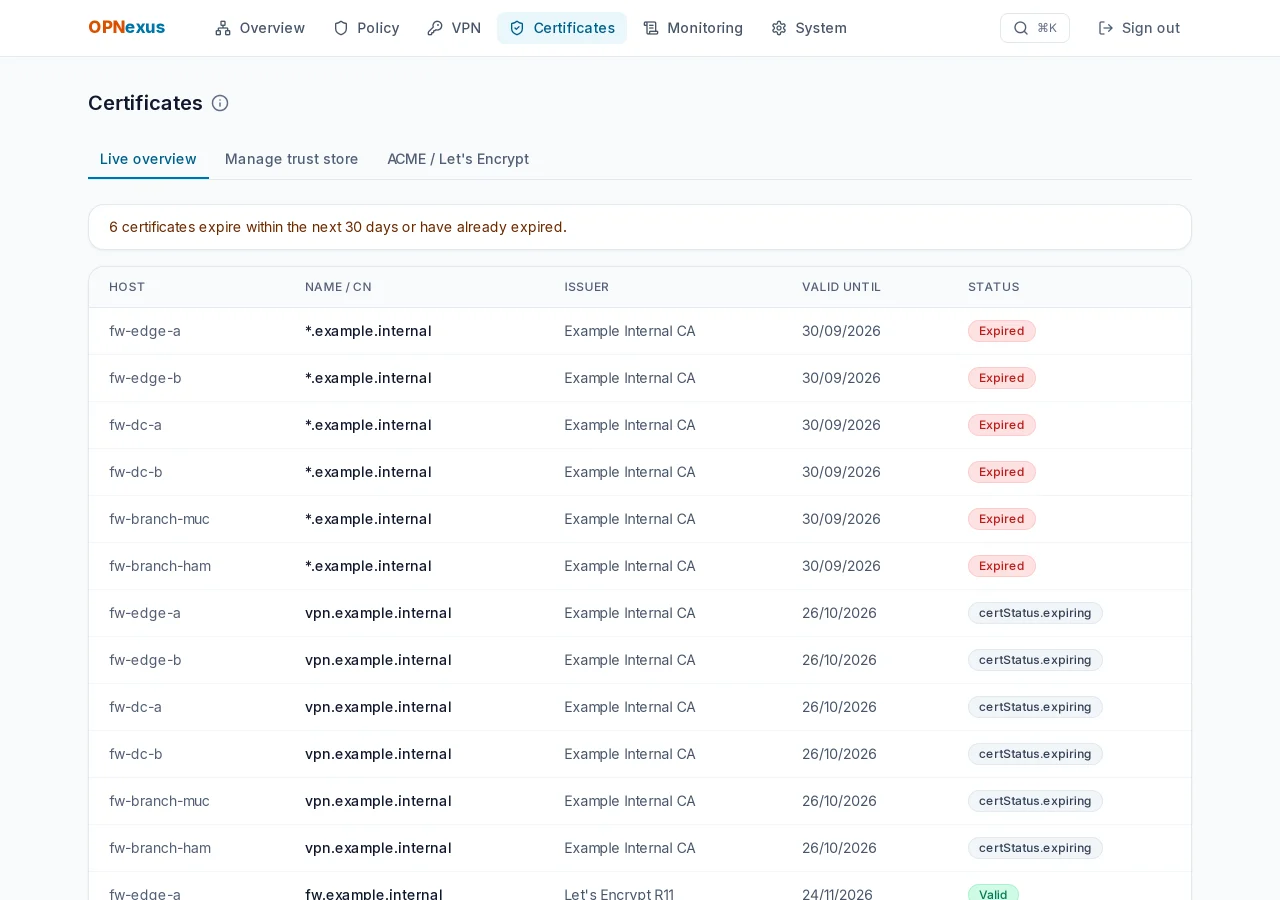Viewport: 1280px width, 900px height.
Task: Click vpn.example.internal name for fw-branch-ham
Action: pyautogui.click(x=378, y=848)
